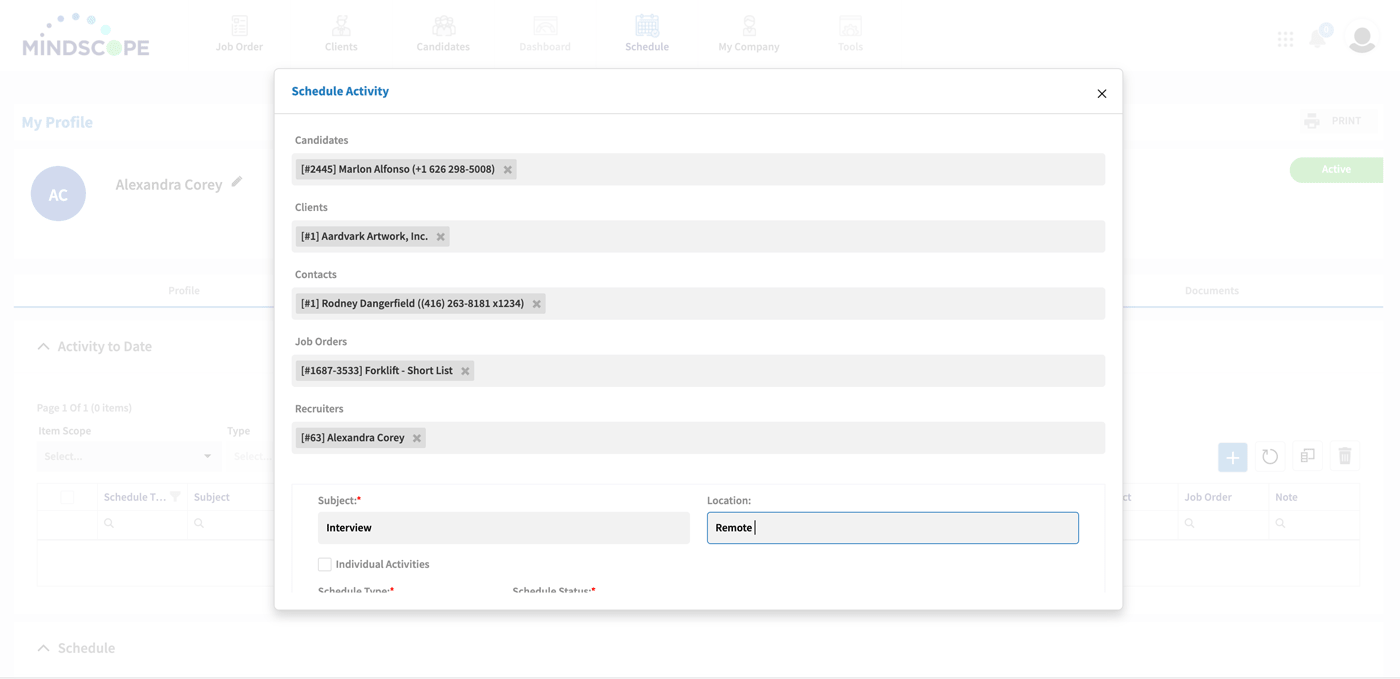Collapse the Schedule section
This screenshot has height=679, width=1400.
[43, 648]
